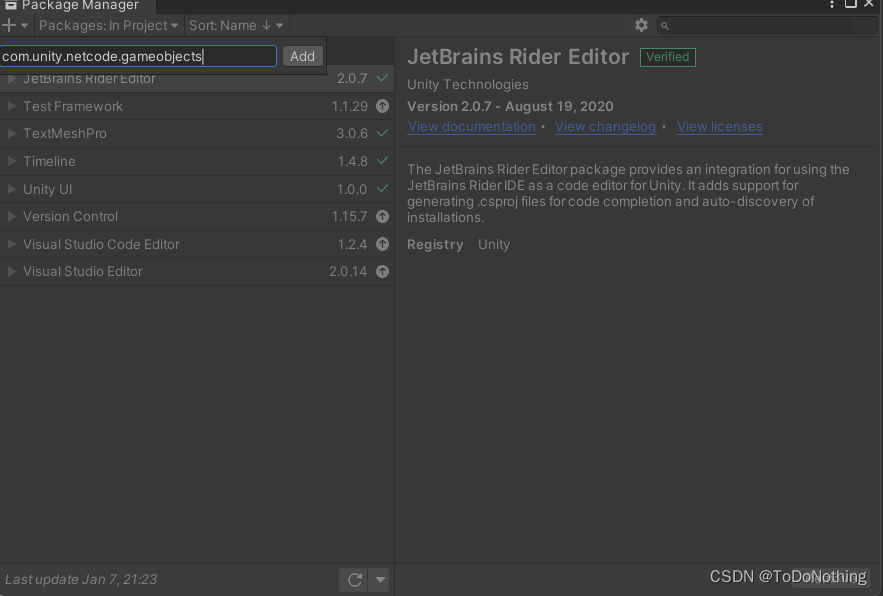883x596 pixels.
Task: Click the Package Manager tab title
Action: click(x=80, y=5)
